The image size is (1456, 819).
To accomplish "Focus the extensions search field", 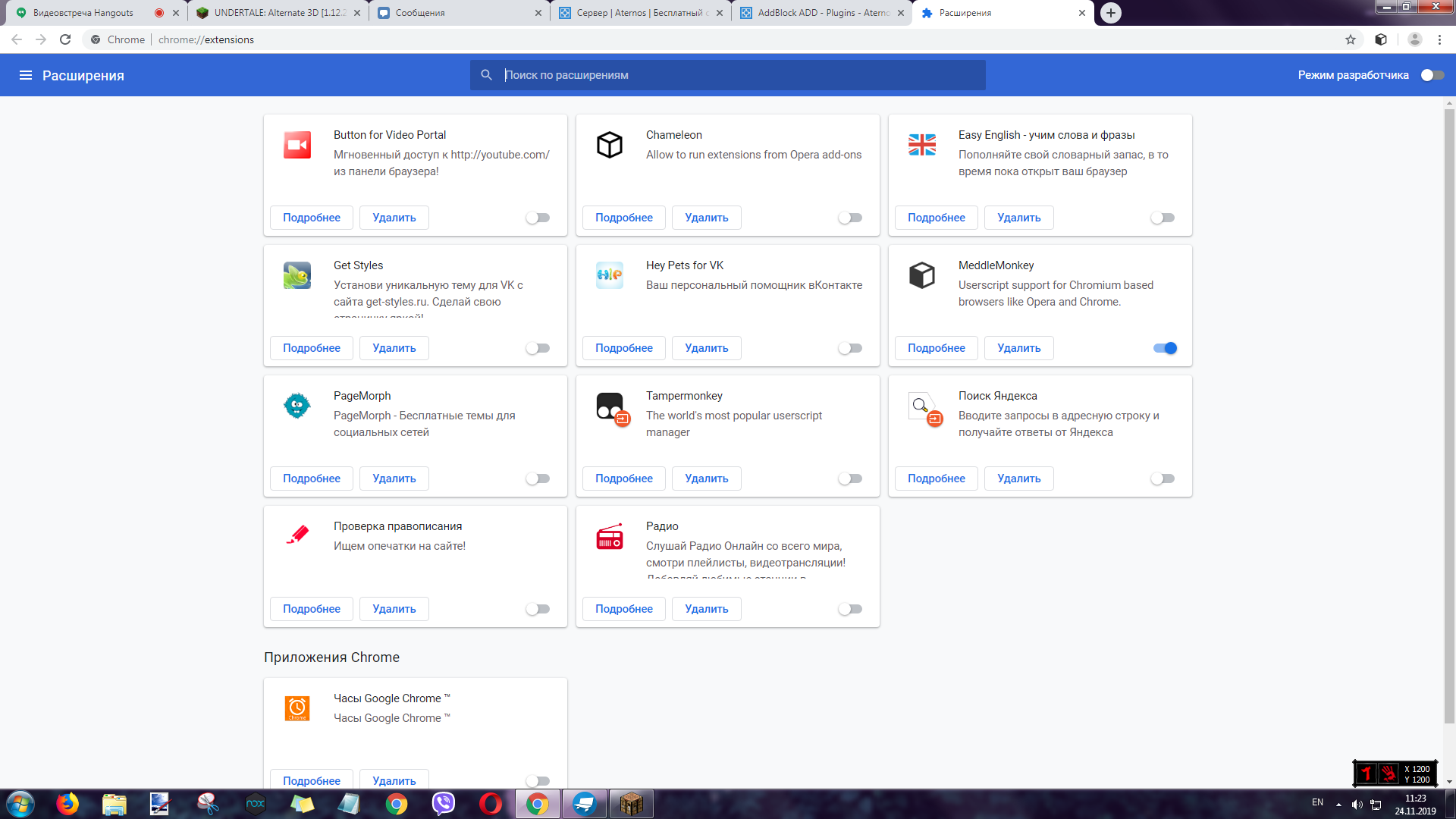I will tap(728, 75).
